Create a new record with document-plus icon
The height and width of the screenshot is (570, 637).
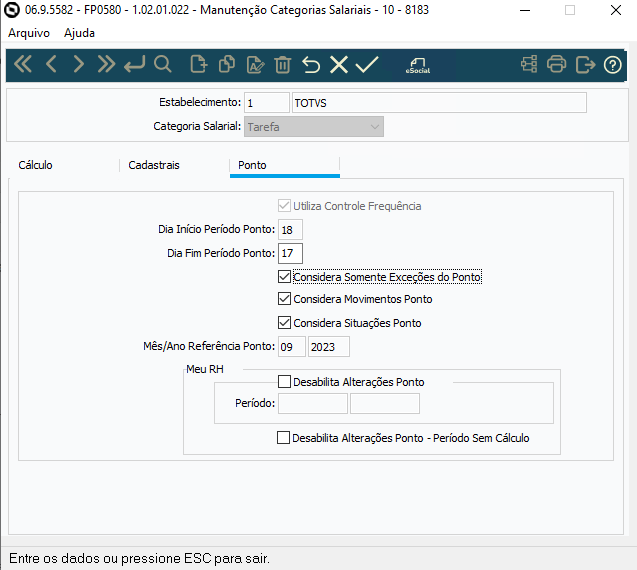pos(199,65)
